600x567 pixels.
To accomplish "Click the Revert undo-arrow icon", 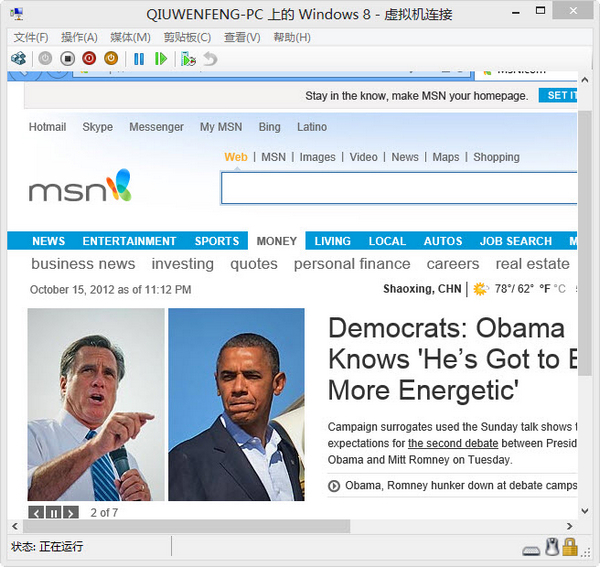I will pos(210,59).
